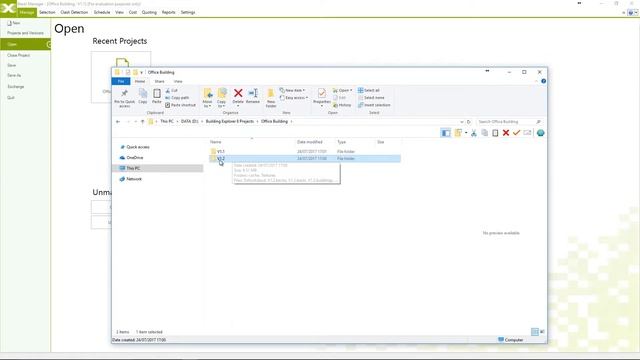Viewport: 640px width, 360px height.
Task: Click Exchange in Manager sidebar
Action: point(16,87)
